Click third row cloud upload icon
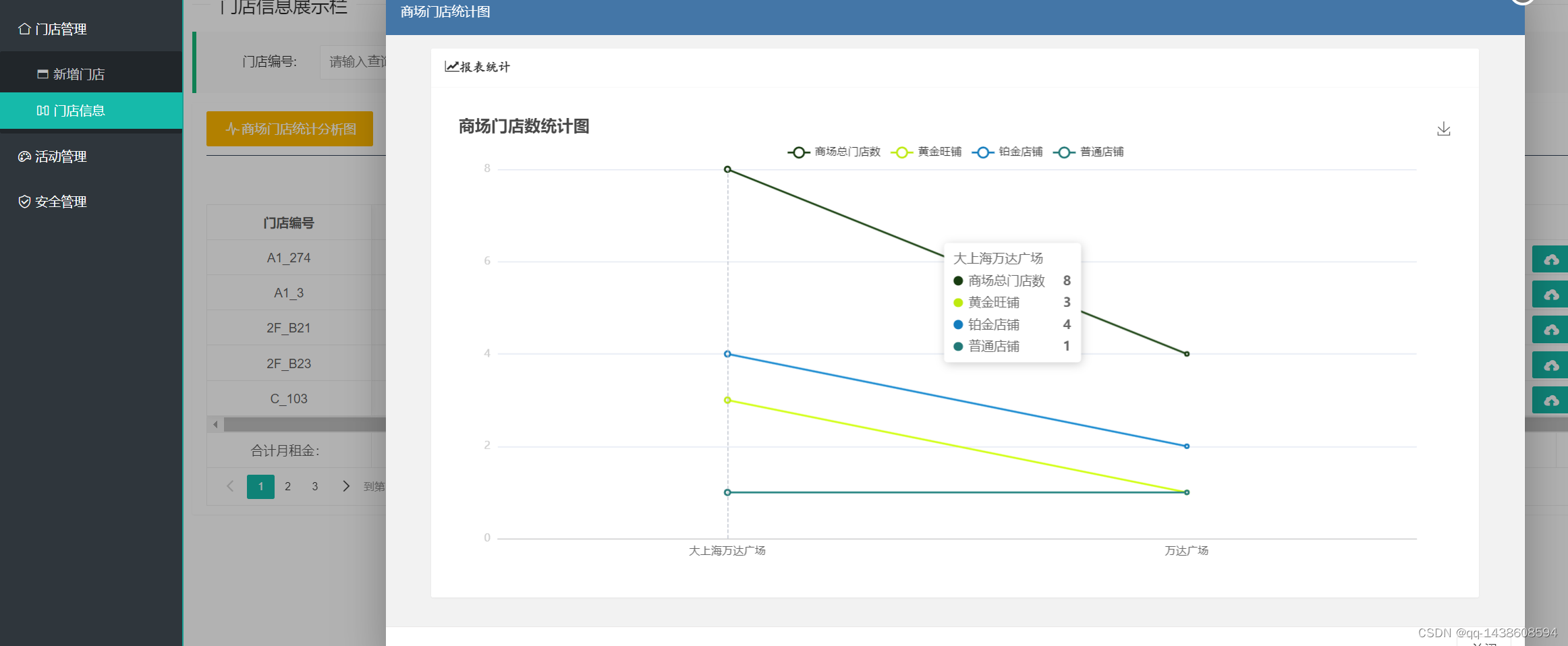 (x=1551, y=330)
